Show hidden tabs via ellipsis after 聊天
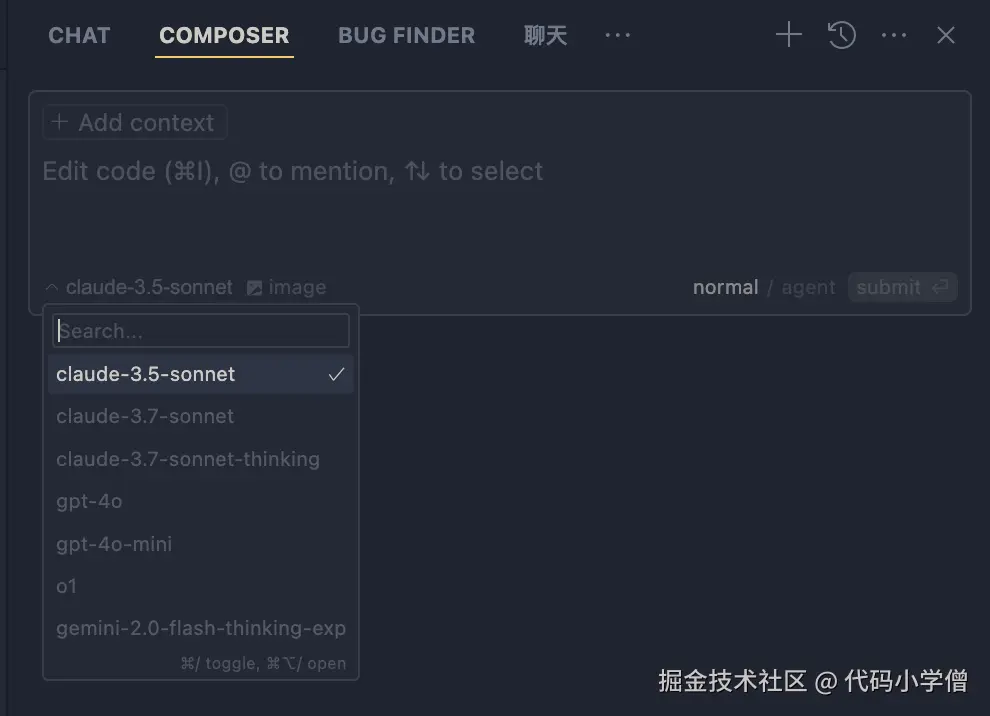The width and height of the screenshot is (990, 716). point(618,36)
